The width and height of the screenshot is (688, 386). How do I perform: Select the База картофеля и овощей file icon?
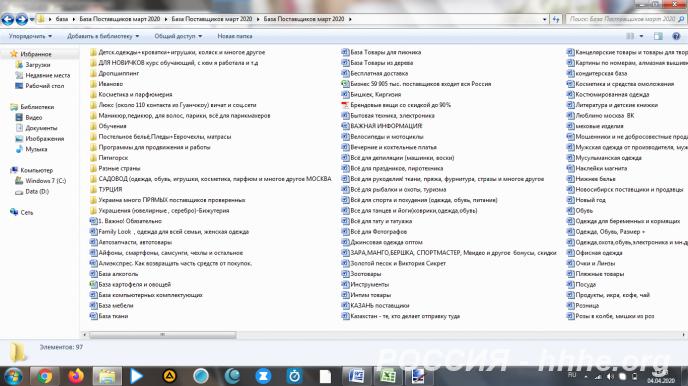point(93,284)
